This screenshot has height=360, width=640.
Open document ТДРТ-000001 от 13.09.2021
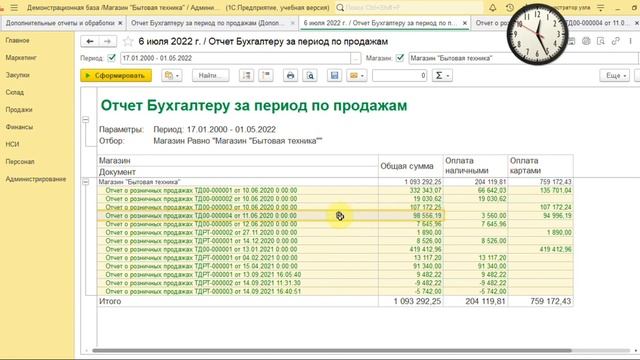[203, 275]
